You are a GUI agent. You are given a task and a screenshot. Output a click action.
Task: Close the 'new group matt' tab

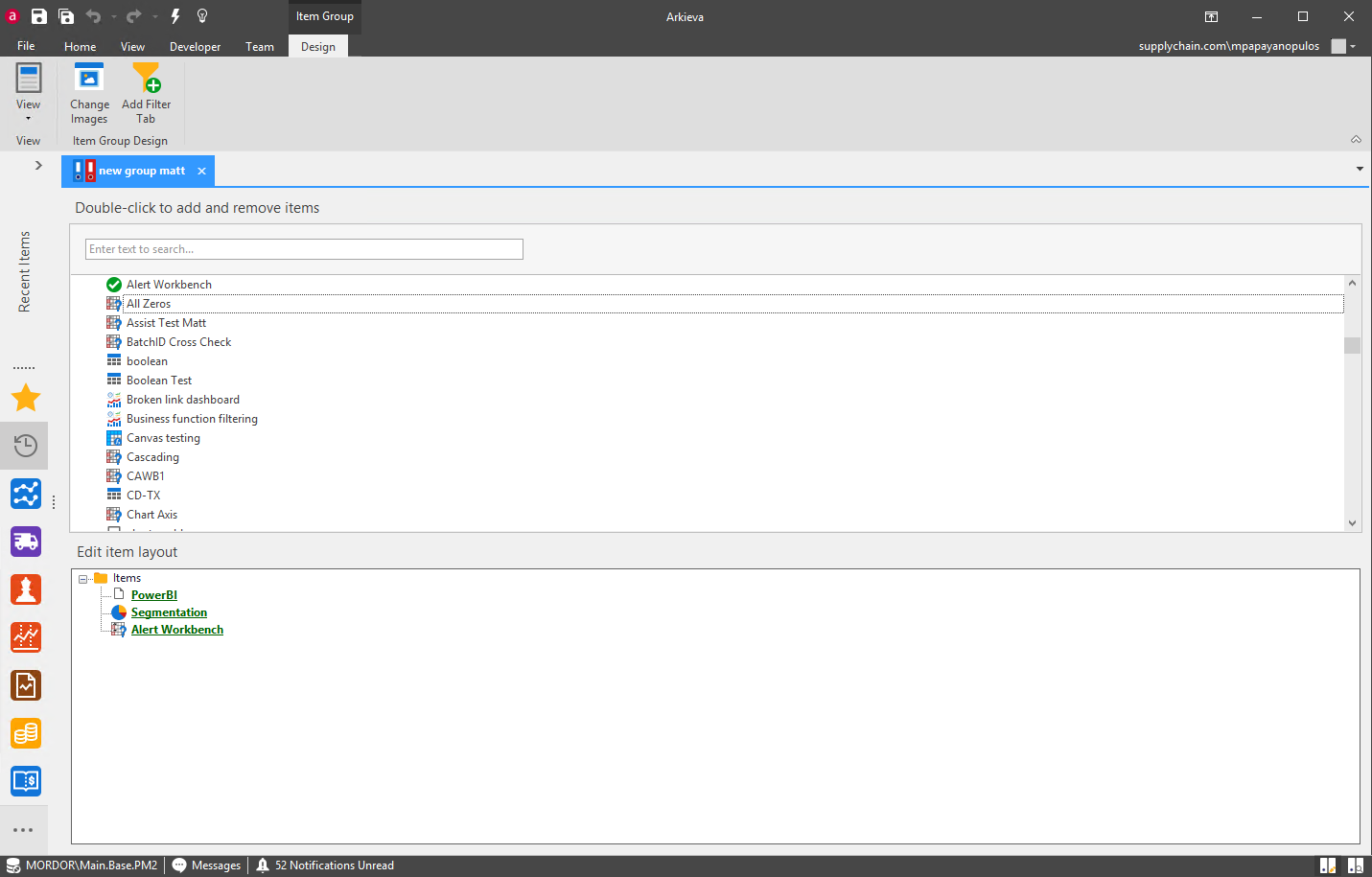(201, 171)
